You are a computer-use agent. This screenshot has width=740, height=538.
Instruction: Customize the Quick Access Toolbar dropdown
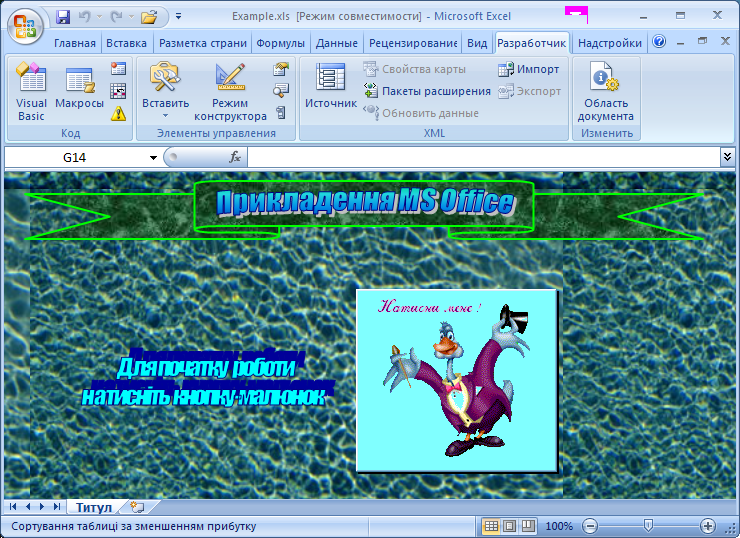[178, 17]
